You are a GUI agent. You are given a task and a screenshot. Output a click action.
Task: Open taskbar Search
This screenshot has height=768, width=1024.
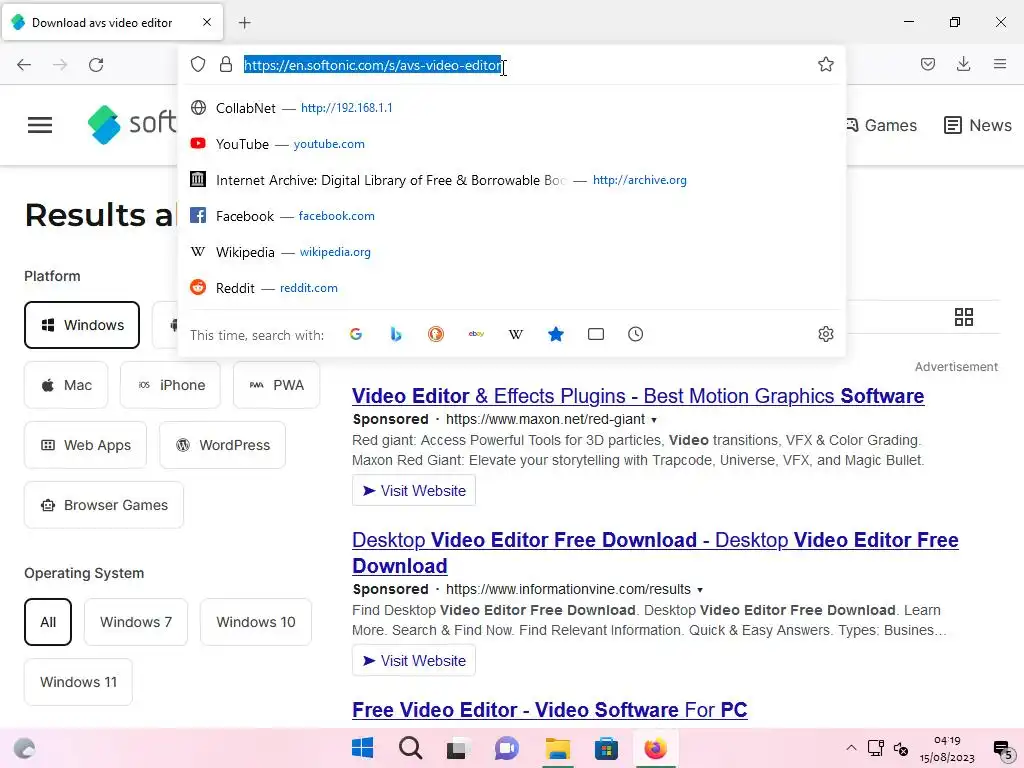[x=411, y=748]
